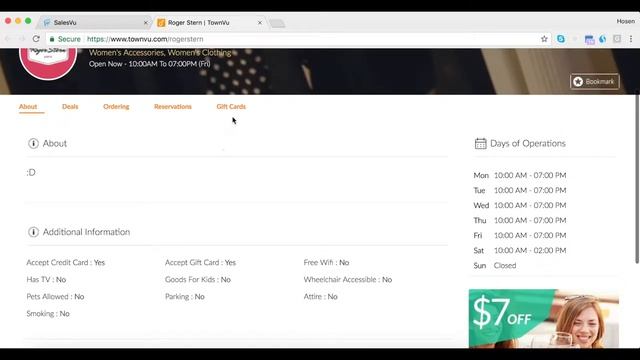Click 'Wheelchair Accessible : No' text
This screenshot has height=360, width=640.
[348, 280]
